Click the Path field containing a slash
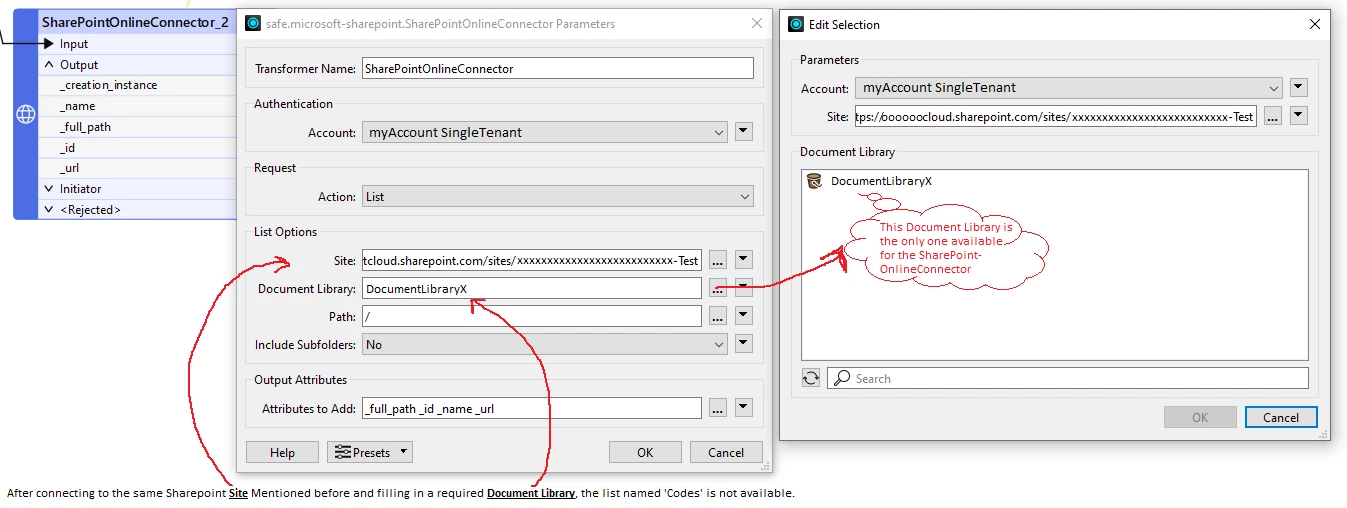Viewport: 1347px width, 508px height. pyautogui.click(x=532, y=316)
